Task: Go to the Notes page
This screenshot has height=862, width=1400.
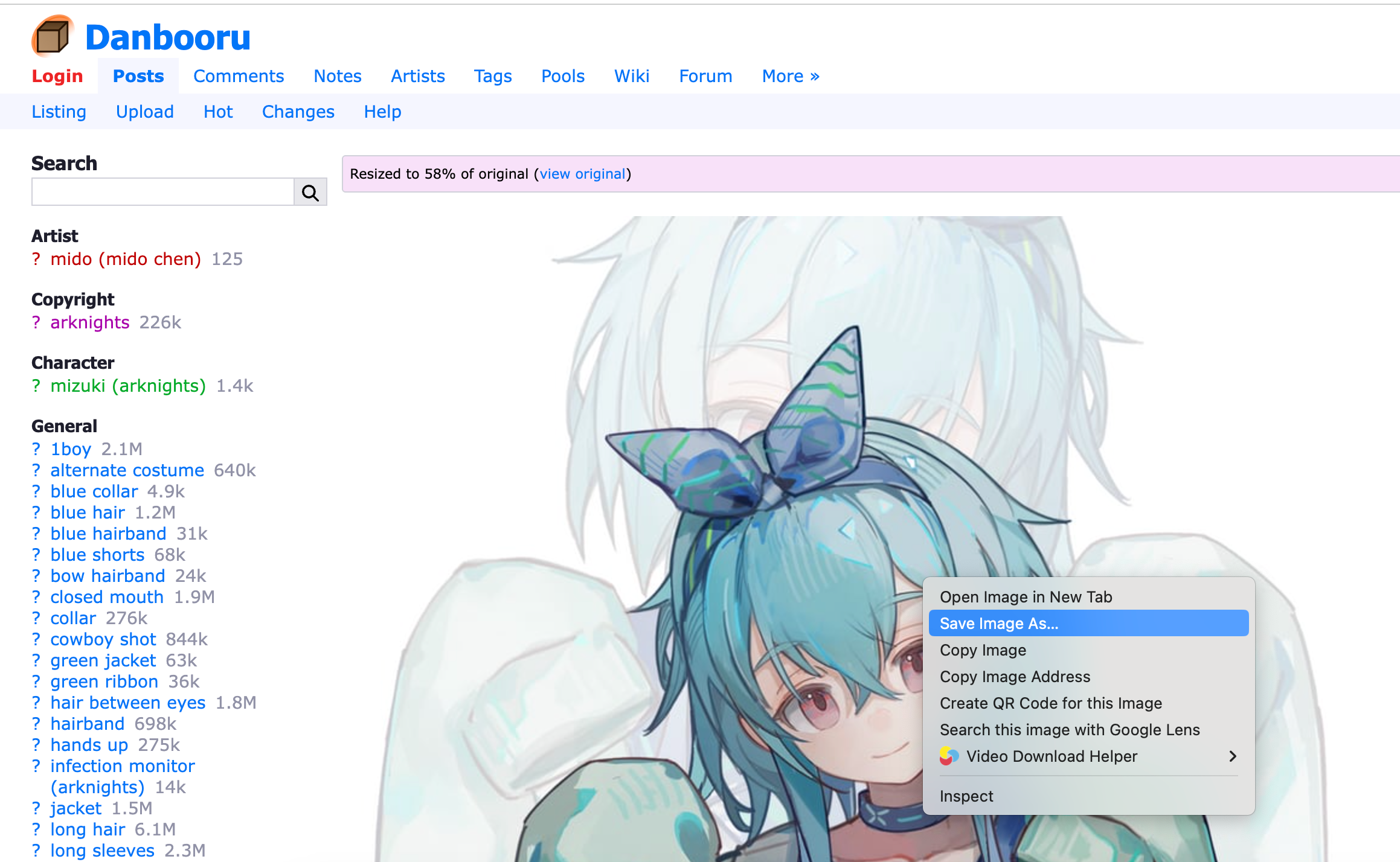Action: (x=338, y=76)
